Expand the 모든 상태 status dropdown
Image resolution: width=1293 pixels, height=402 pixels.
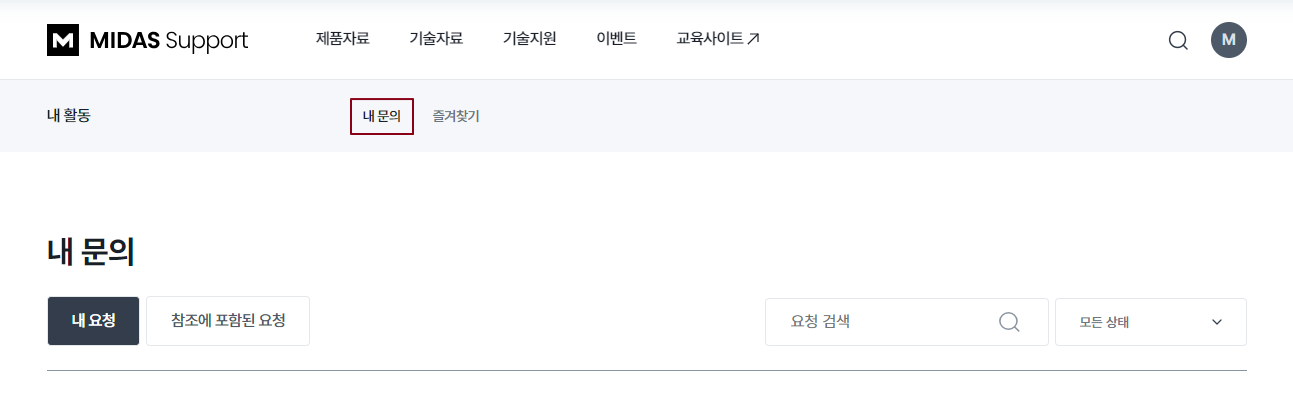(x=1150, y=322)
